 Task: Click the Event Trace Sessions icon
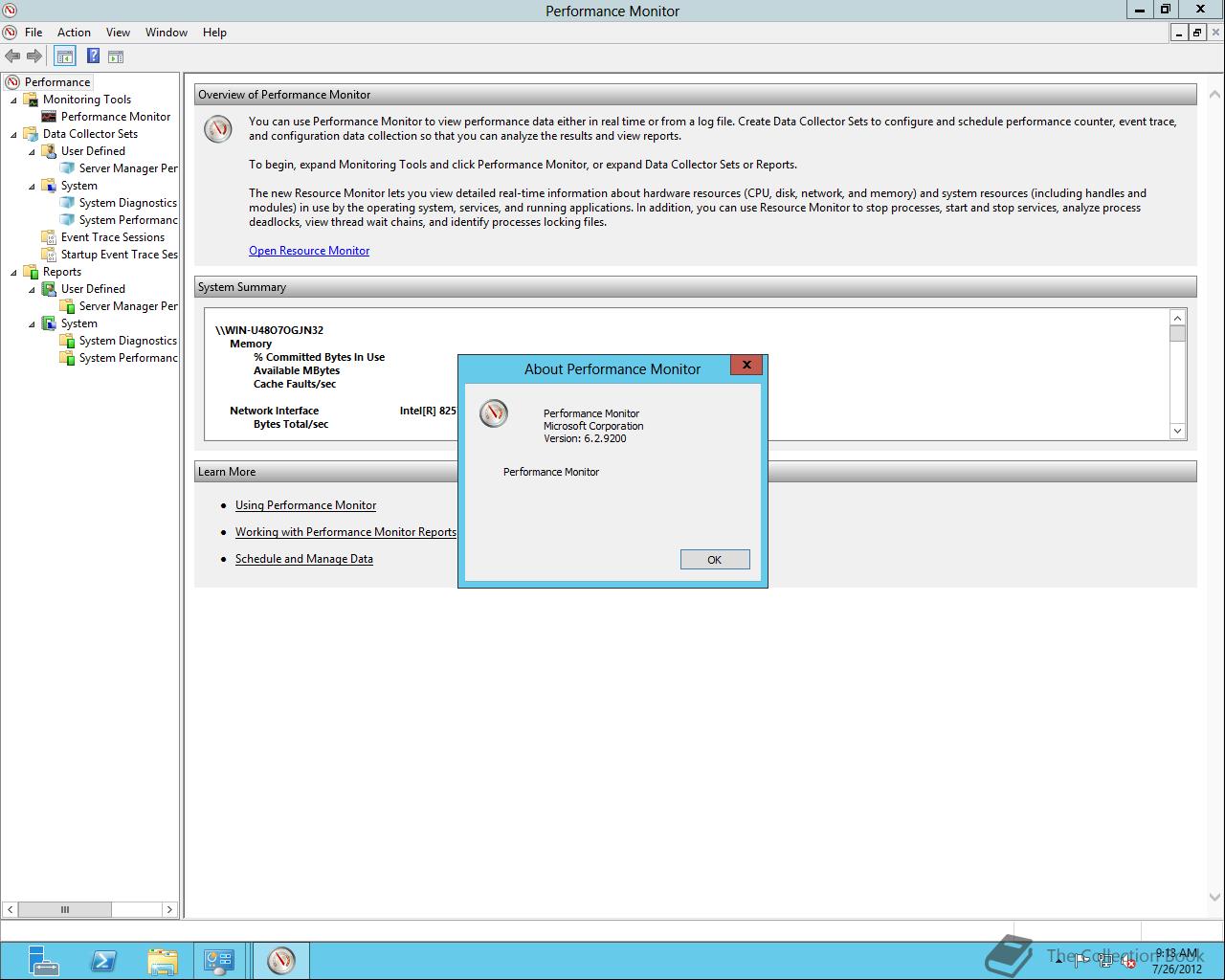[49, 237]
